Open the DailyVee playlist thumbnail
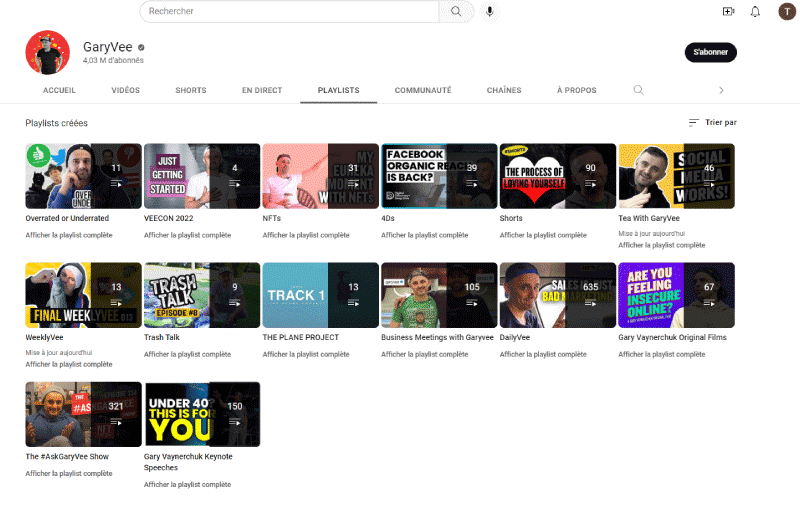Screen dimensions: 800x530 [558, 295]
